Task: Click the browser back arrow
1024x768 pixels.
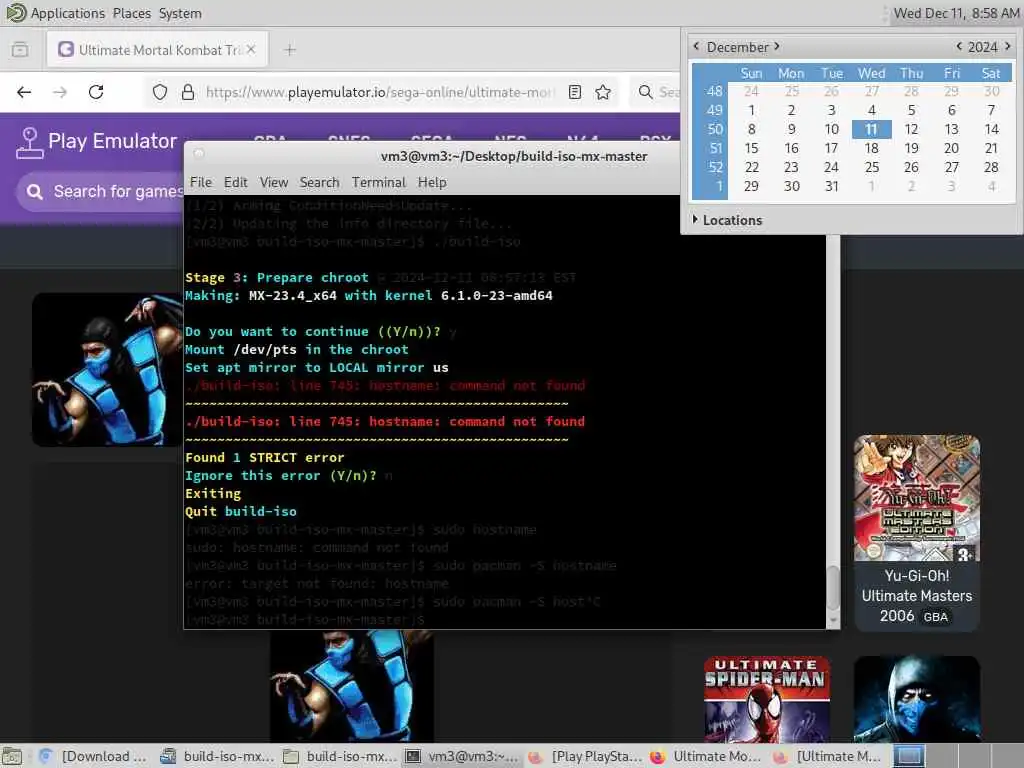Action: point(24,92)
